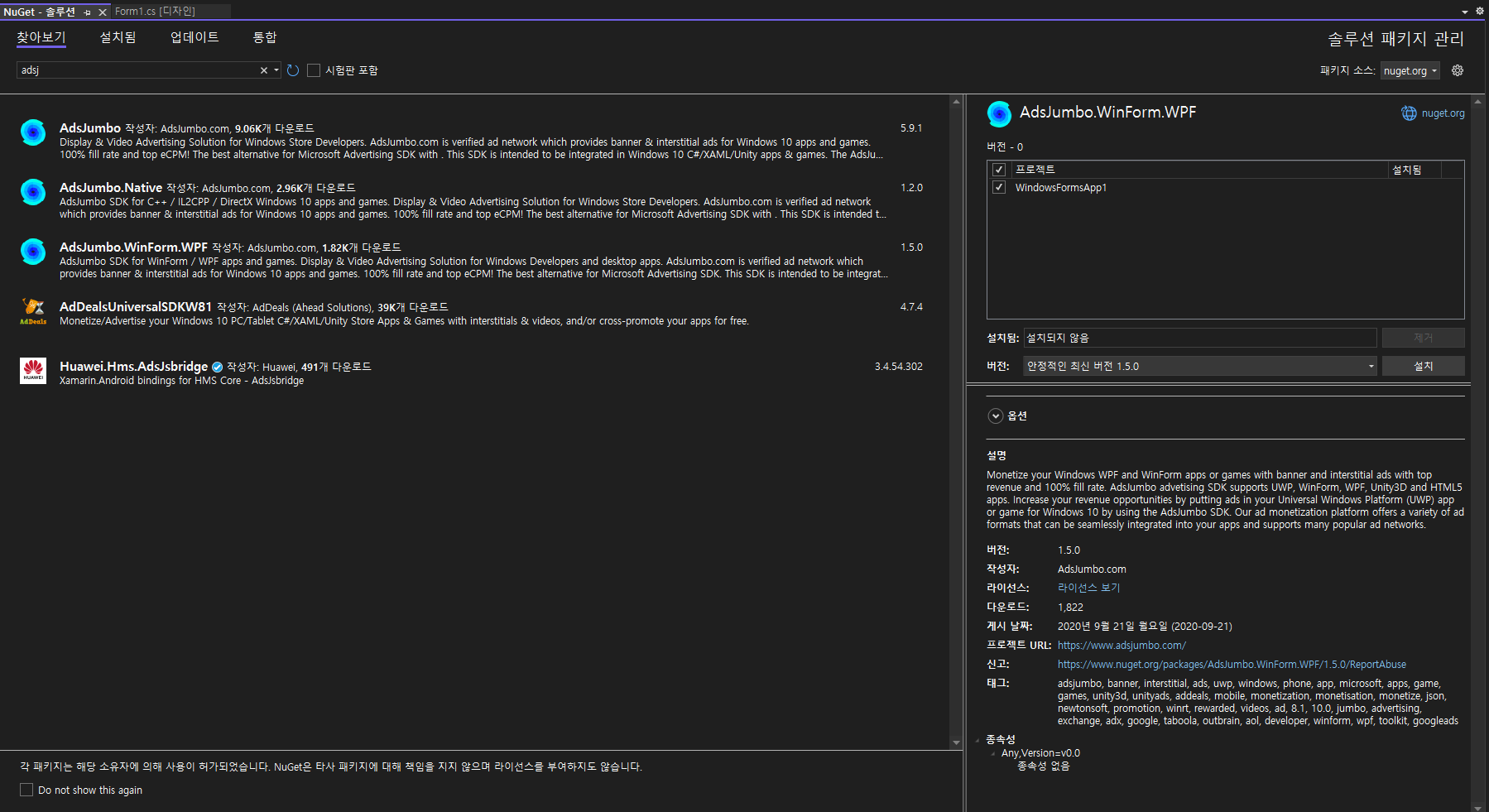Select the NuGet solution tab
The height and width of the screenshot is (812, 1489).
point(40,12)
